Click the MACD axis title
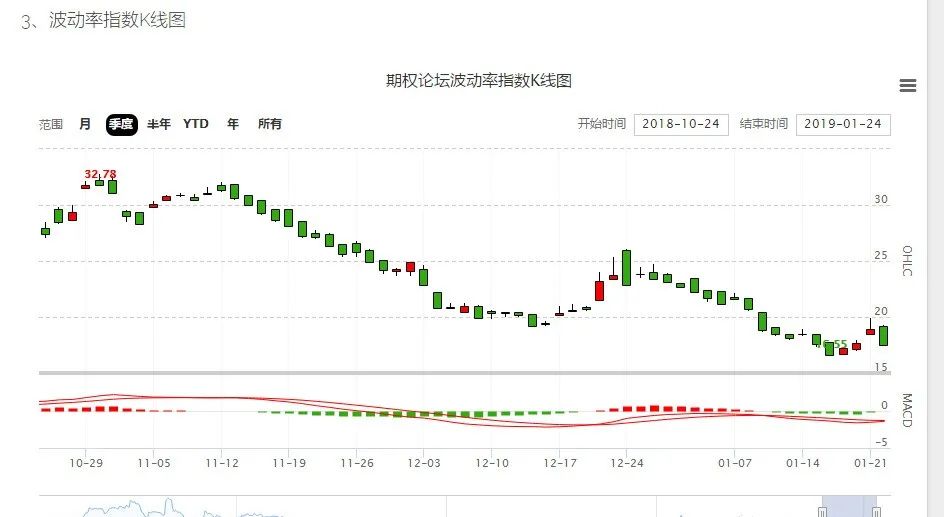 point(907,410)
